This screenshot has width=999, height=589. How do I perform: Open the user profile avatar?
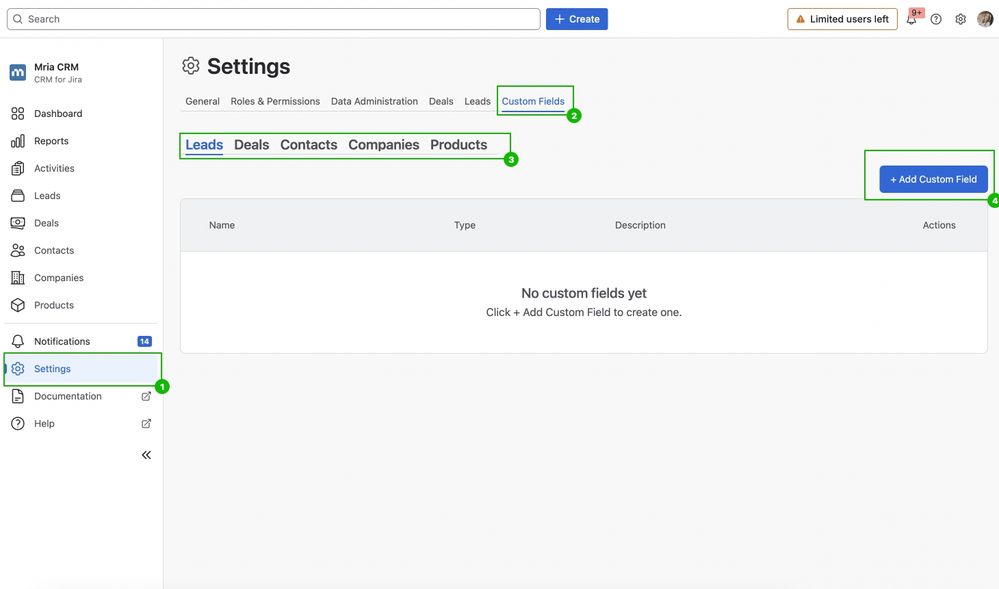point(985,19)
